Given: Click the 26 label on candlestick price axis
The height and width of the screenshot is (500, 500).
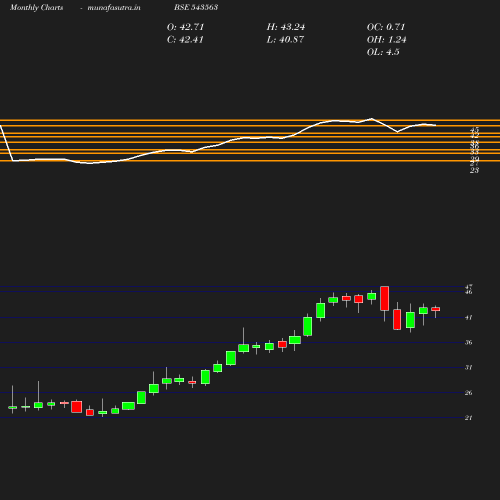Looking at the screenshot, I should coord(469,393).
